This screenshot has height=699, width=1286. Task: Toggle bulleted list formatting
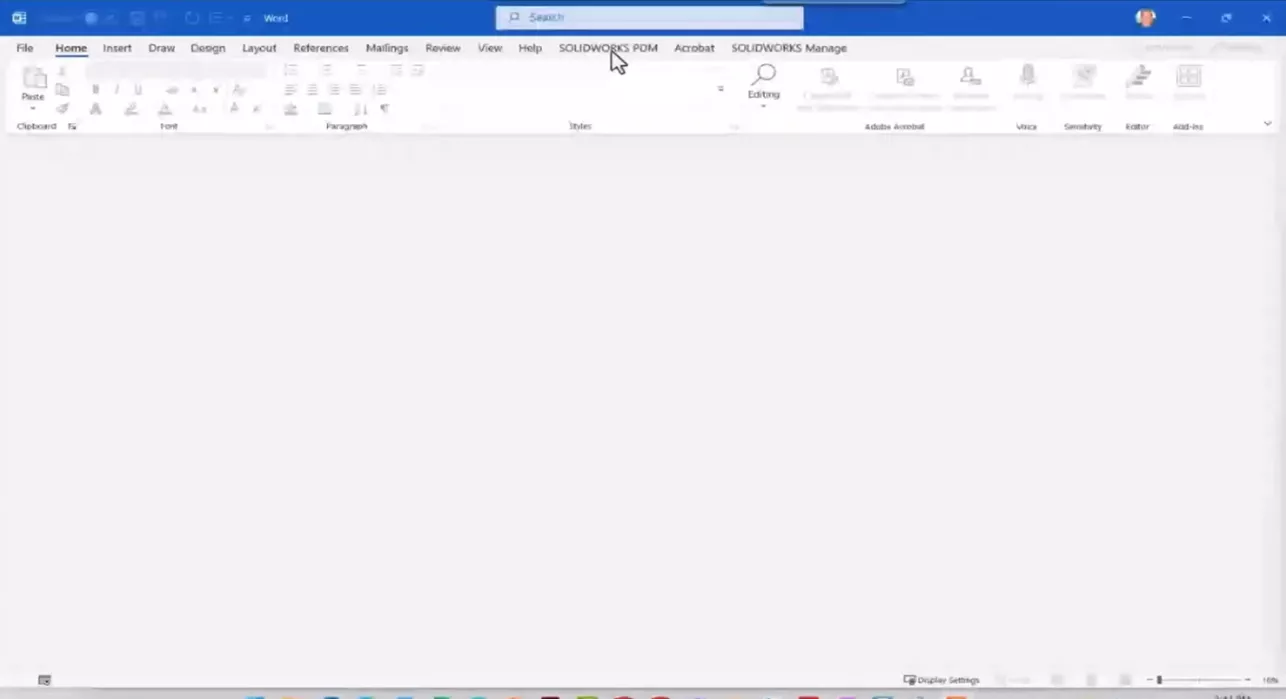tap(290, 70)
